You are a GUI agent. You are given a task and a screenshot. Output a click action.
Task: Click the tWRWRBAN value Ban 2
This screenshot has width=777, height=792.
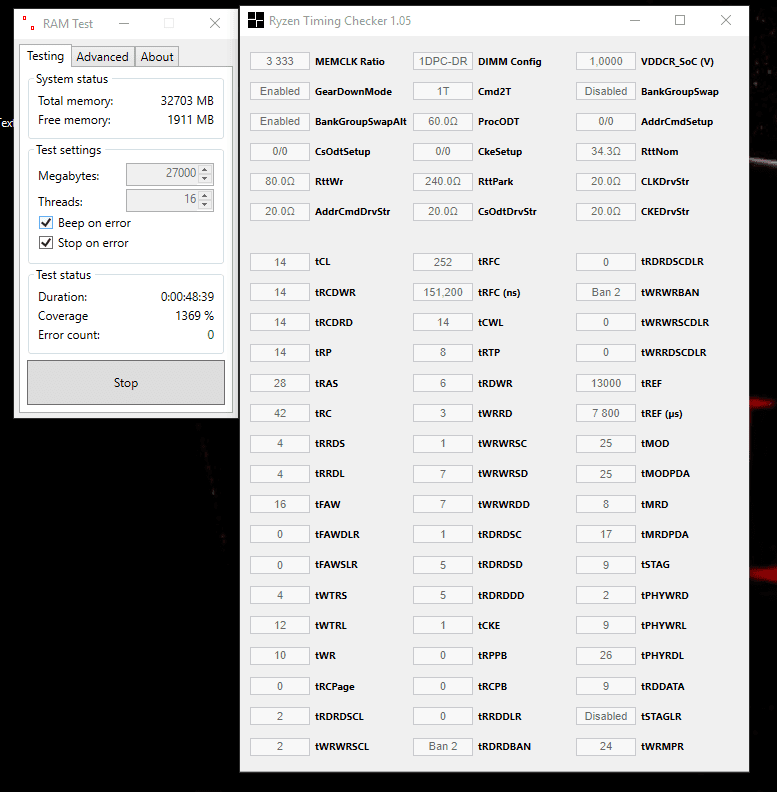[606, 292]
